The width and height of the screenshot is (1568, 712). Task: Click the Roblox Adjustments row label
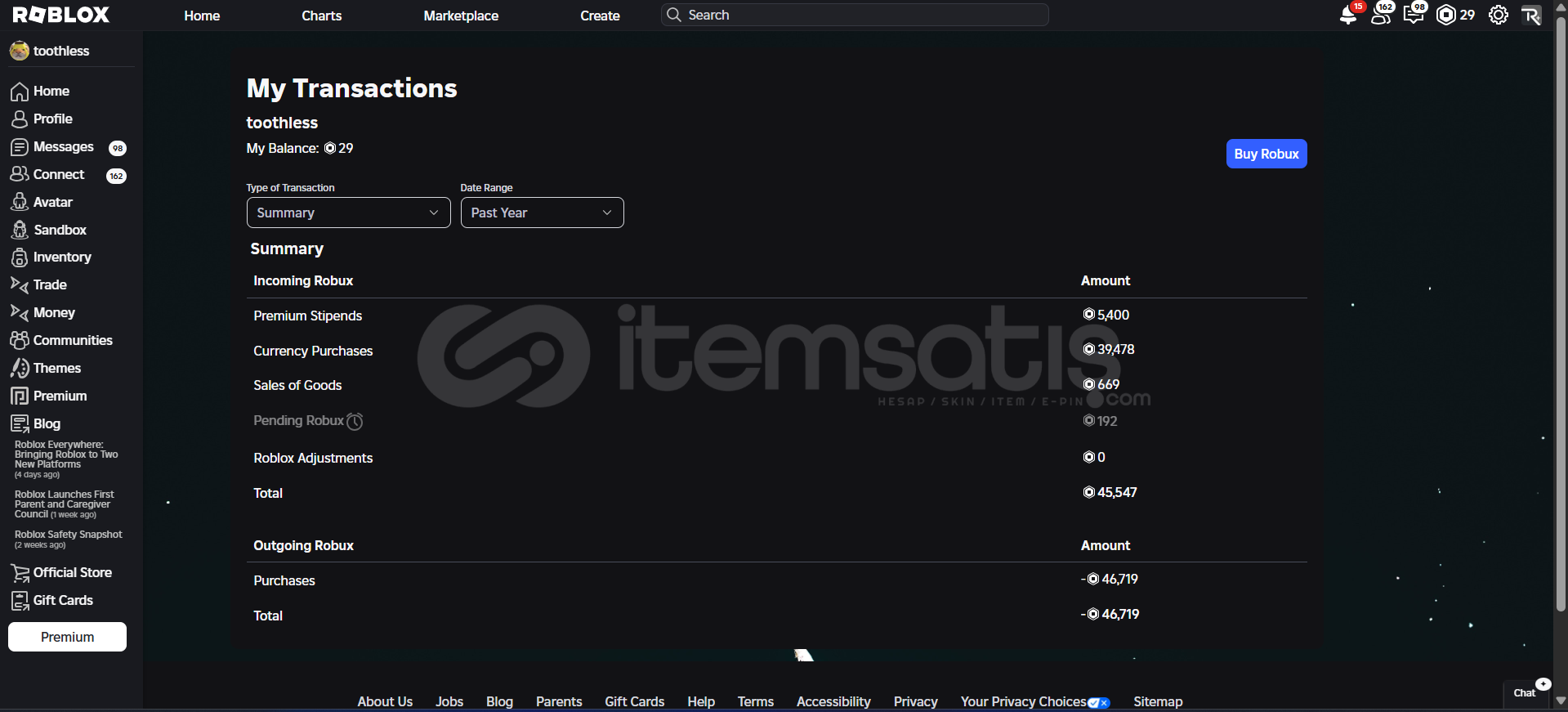(313, 458)
